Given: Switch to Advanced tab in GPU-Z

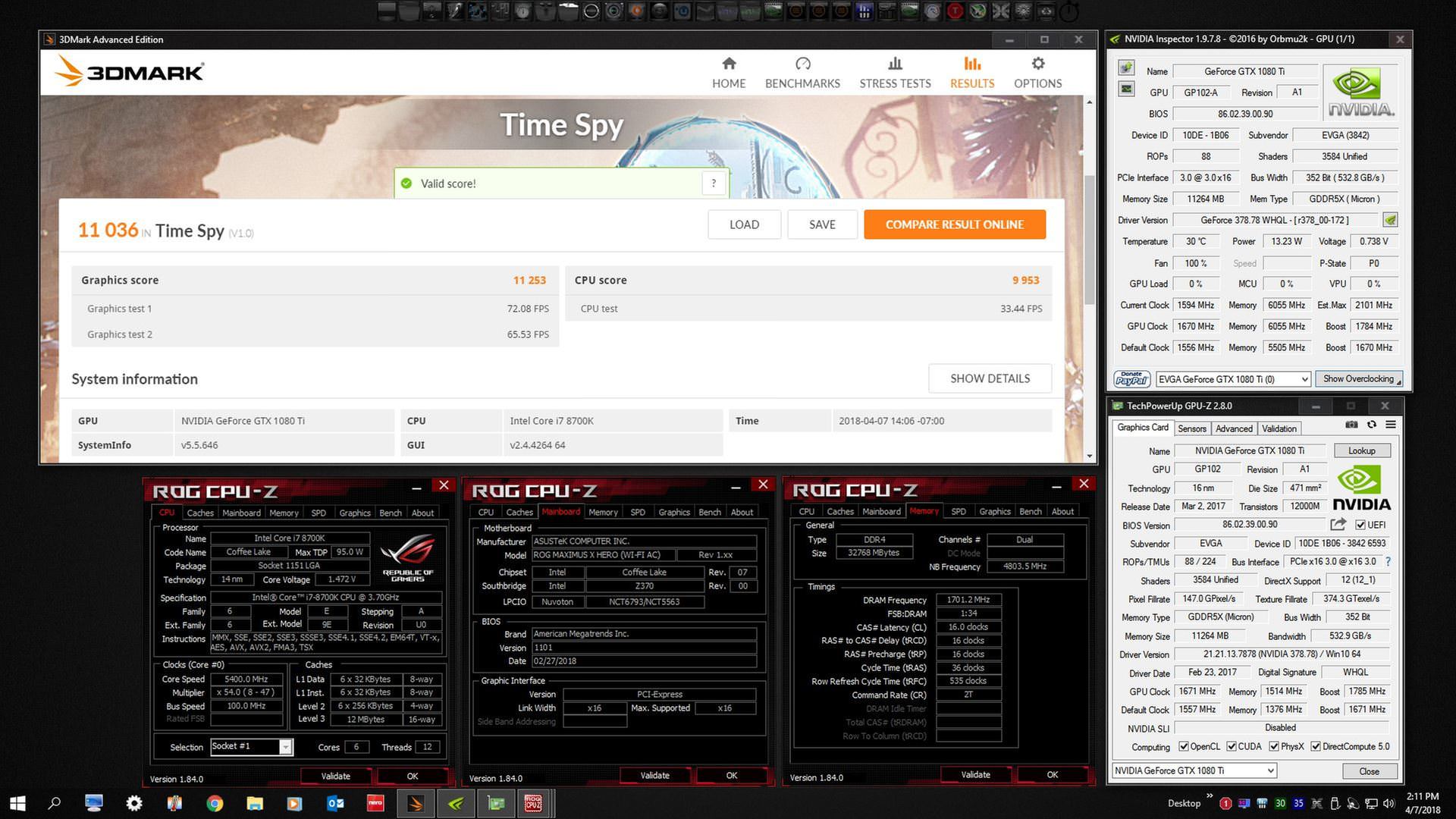Looking at the screenshot, I should coord(1234,428).
